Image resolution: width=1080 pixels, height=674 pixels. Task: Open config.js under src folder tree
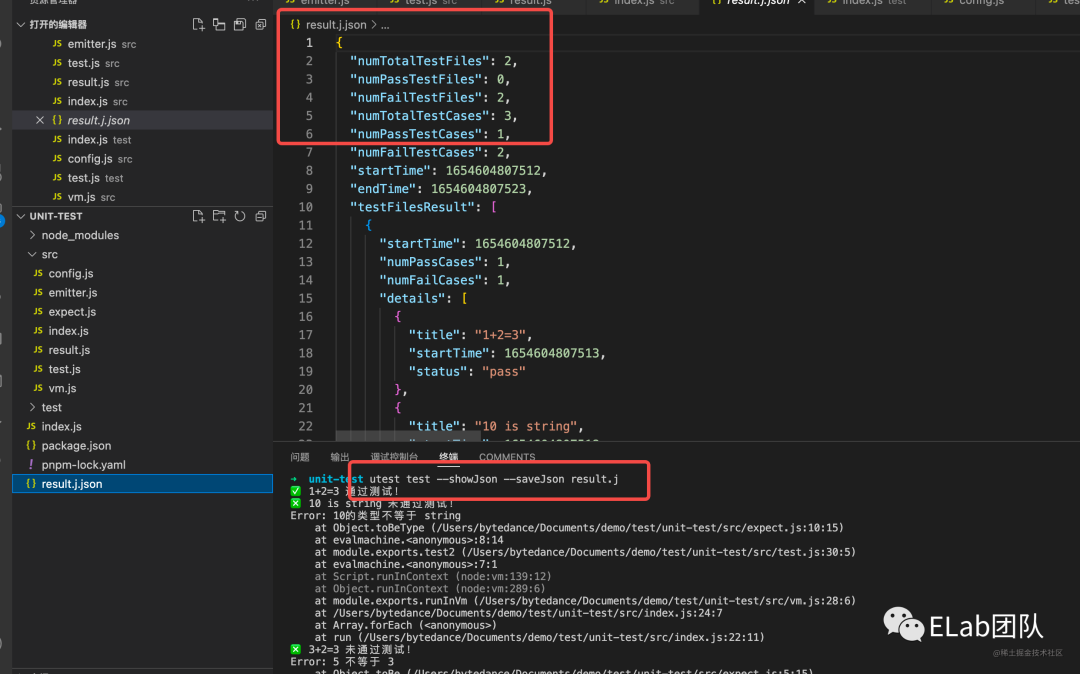[143, 274]
